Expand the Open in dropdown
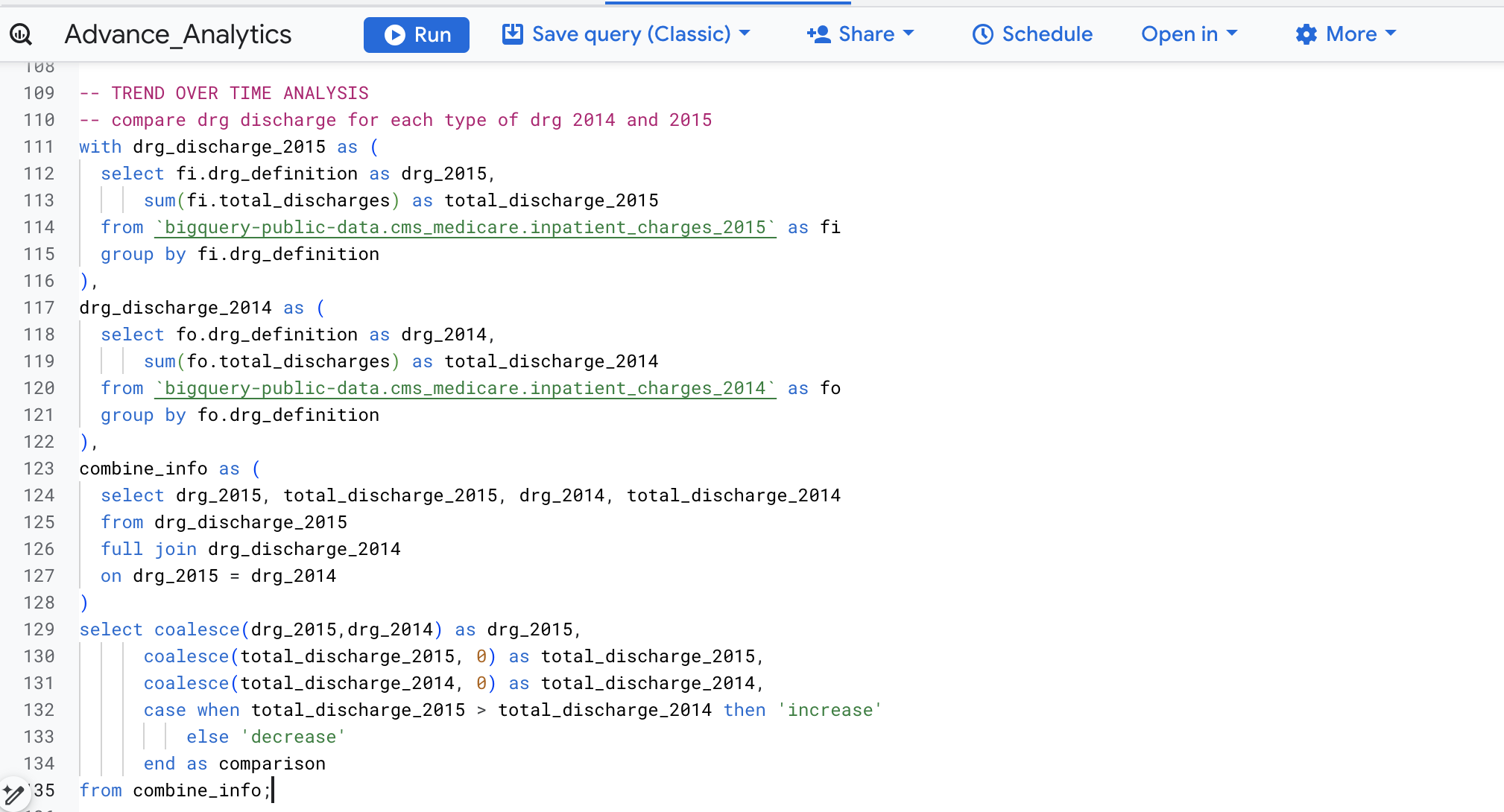The width and height of the screenshot is (1504, 812). click(1189, 34)
